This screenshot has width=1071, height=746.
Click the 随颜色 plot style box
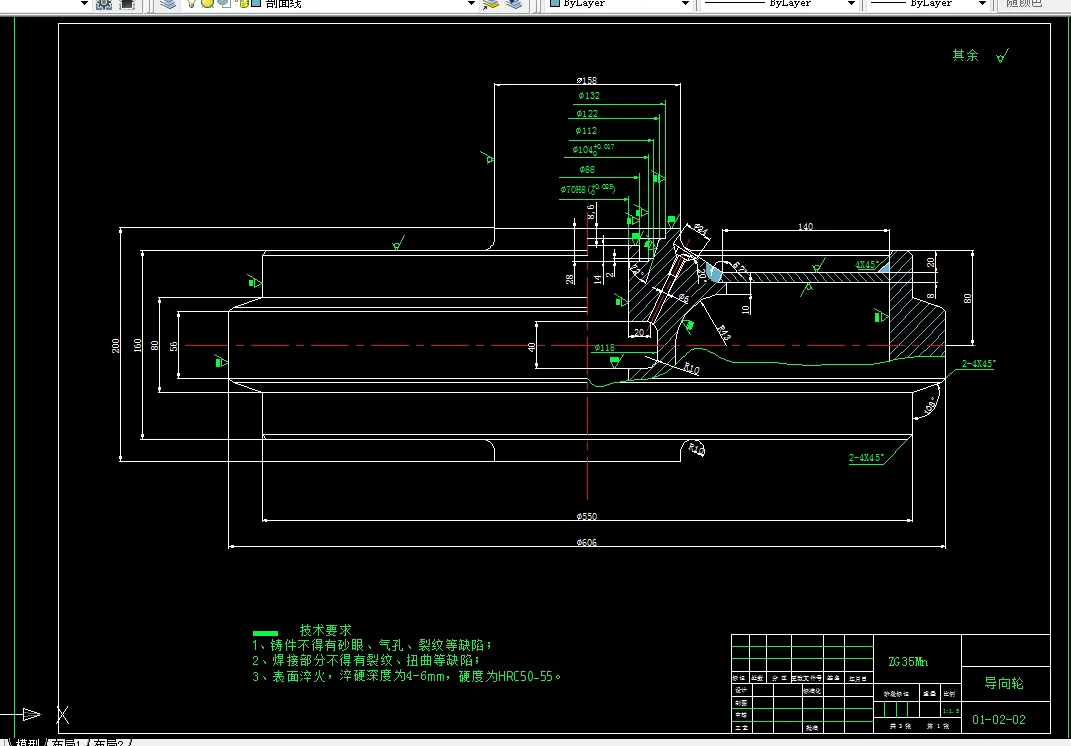(x=1031, y=3)
